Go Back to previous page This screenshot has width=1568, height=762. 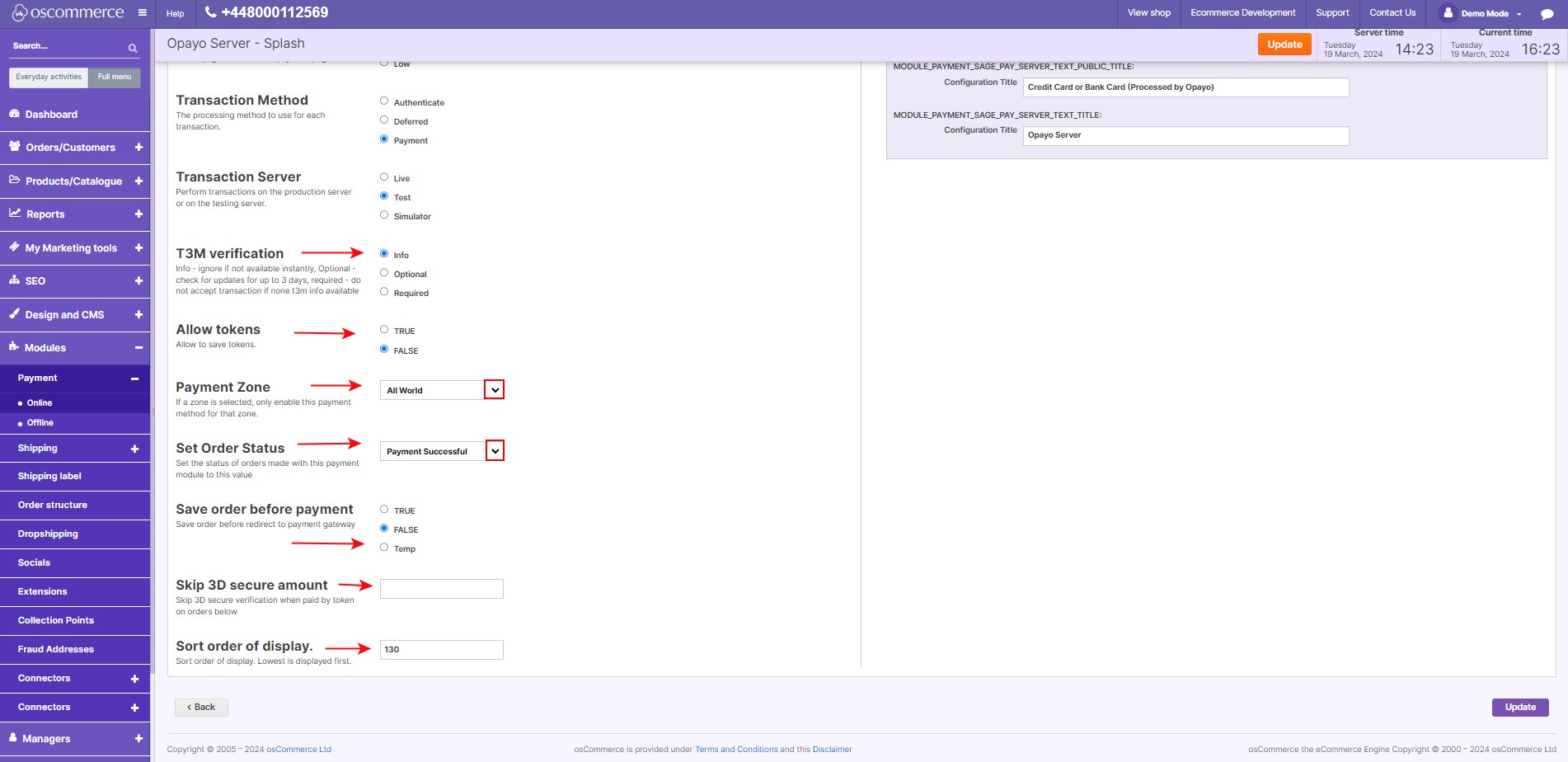pos(201,707)
